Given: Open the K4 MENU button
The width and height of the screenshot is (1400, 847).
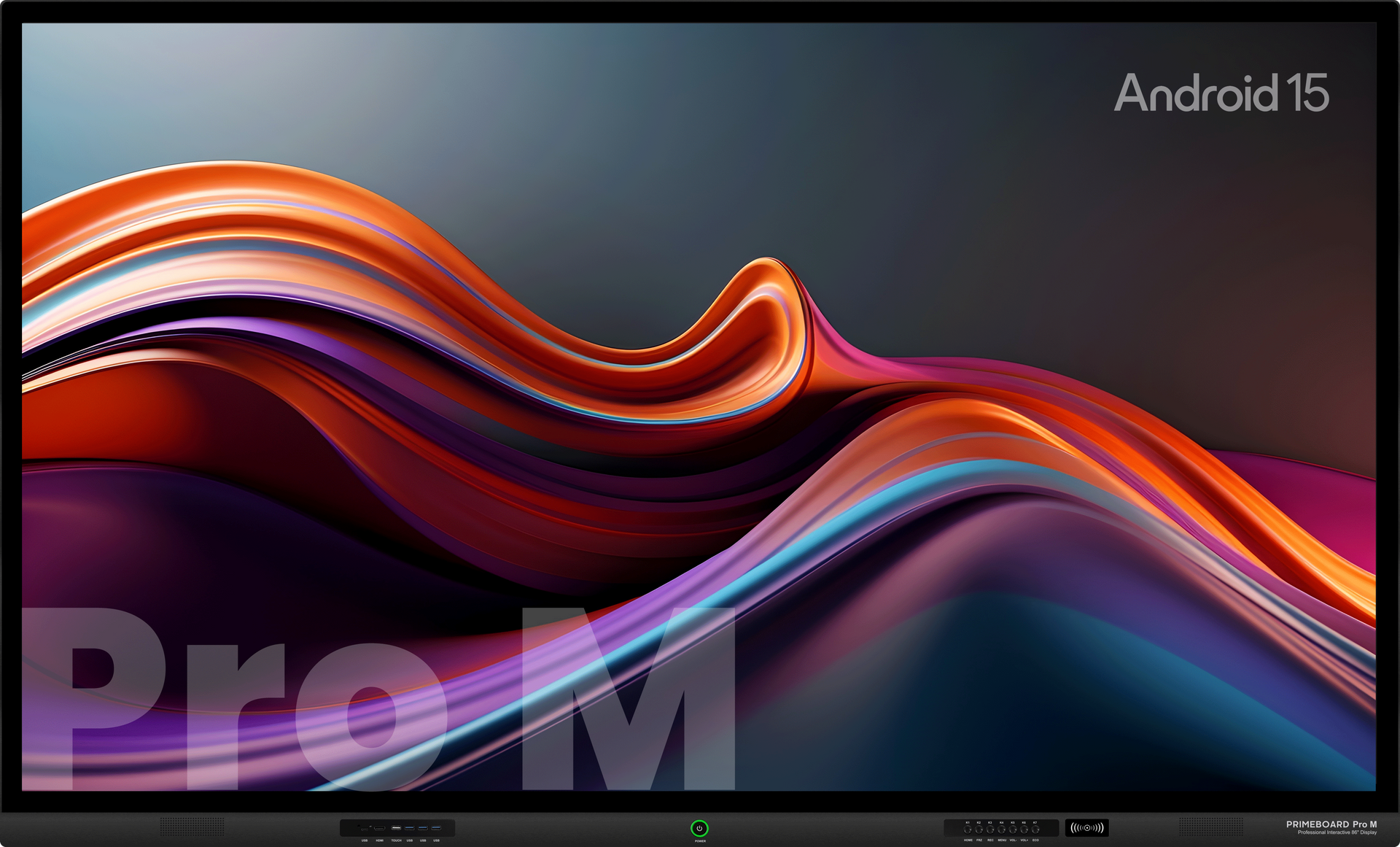Looking at the screenshot, I should (x=1002, y=829).
